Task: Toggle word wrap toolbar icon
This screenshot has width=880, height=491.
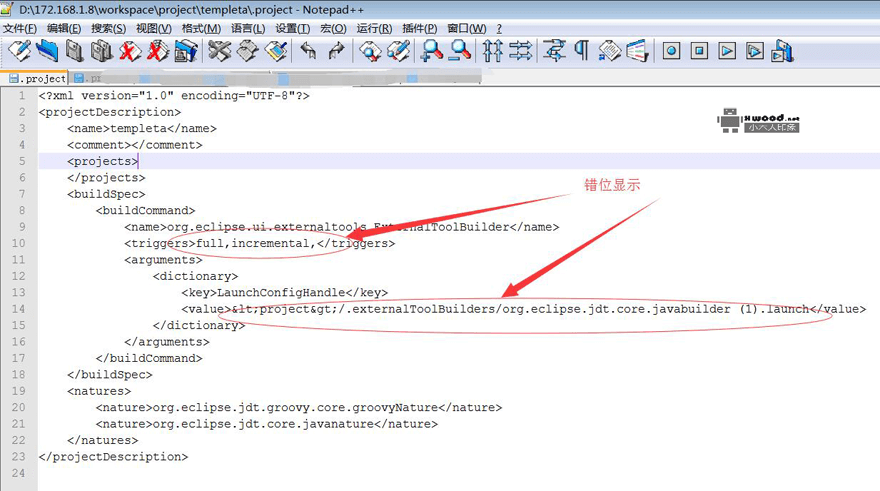Action: point(554,51)
